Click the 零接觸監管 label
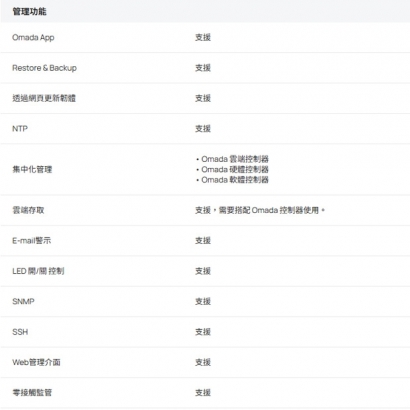410x410 pixels. coord(32,393)
